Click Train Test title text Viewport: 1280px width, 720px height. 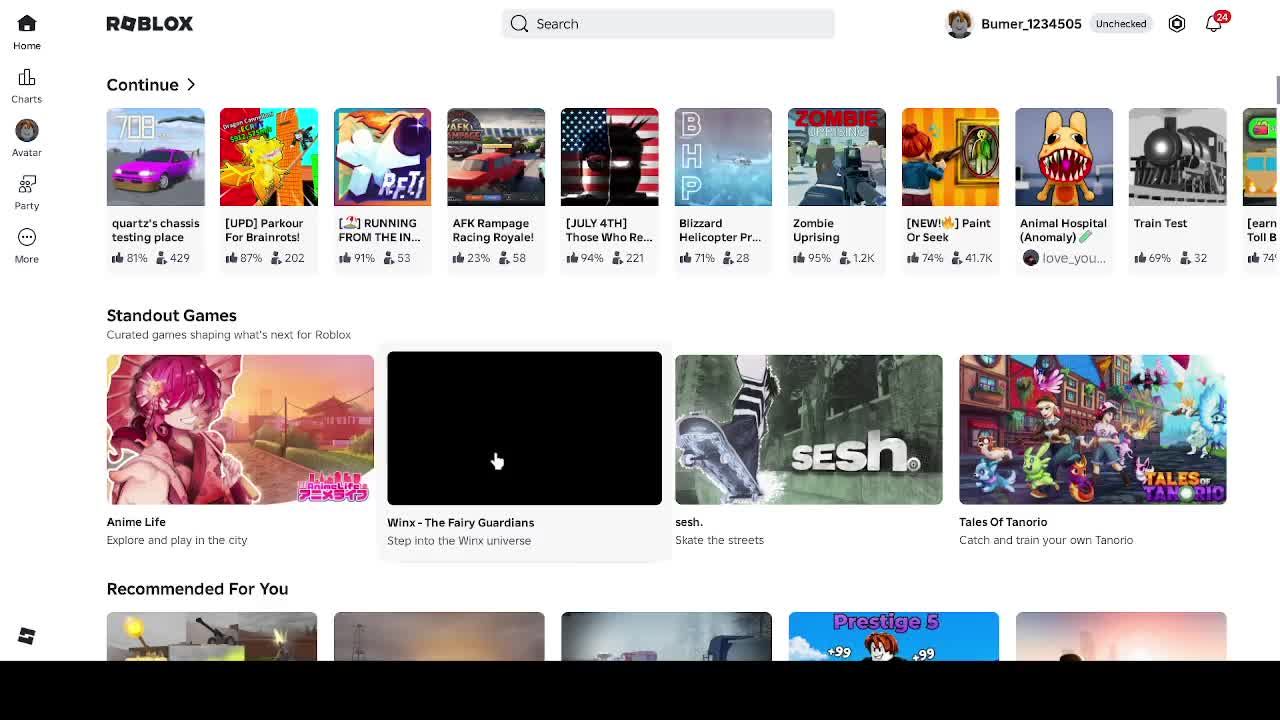click(x=1160, y=223)
